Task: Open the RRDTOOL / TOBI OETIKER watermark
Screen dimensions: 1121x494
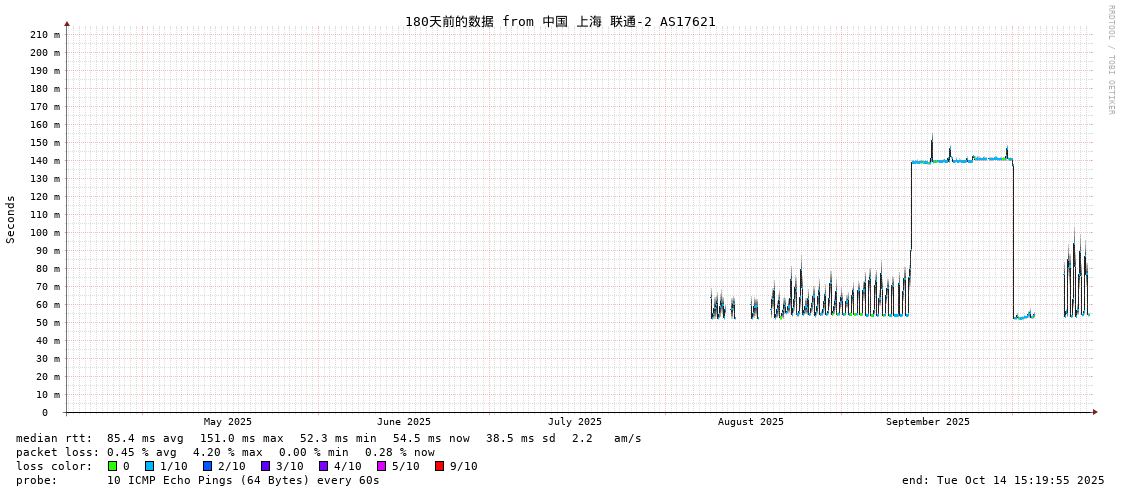Action: tap(1110, 60)
